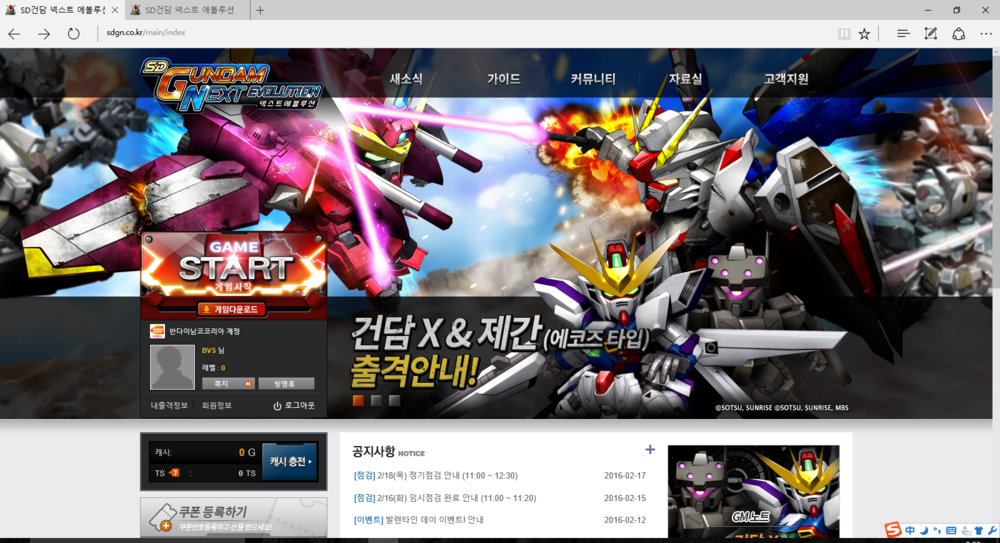Click the TS question mark help icon
This screenshot has width=1000, height=543.
click(x=174, y=473)
